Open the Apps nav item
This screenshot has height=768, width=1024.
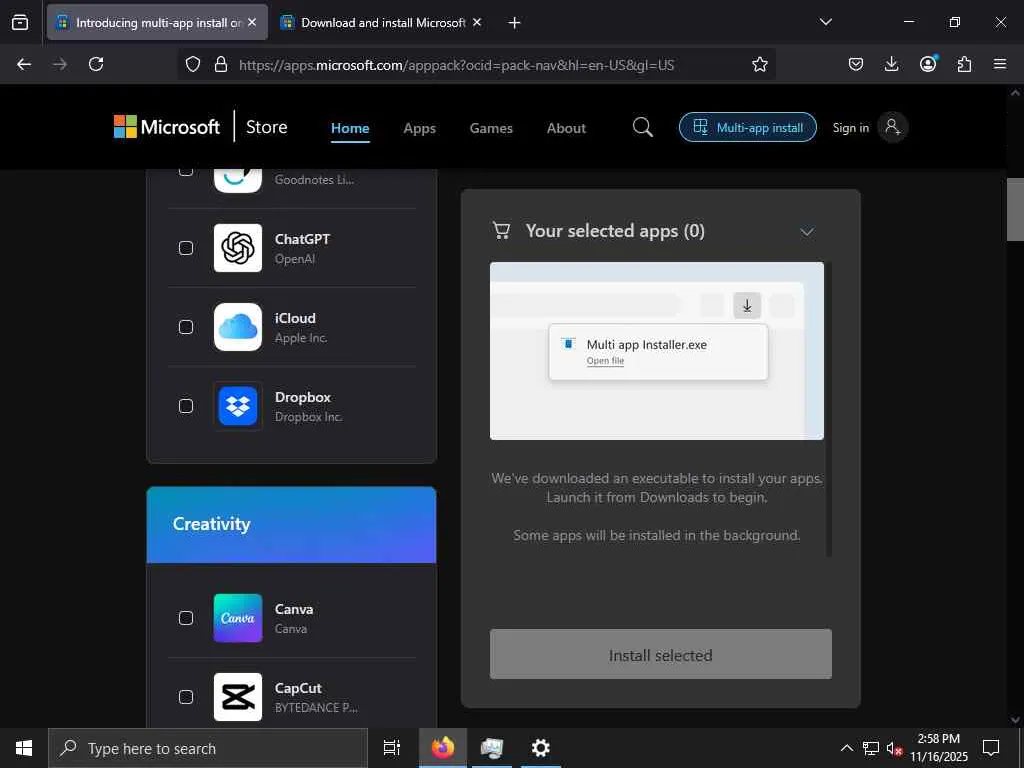coord(419,128)
